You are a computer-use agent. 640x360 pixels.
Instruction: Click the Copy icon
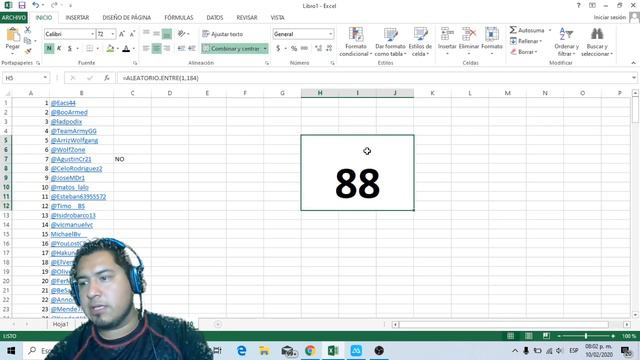[27, 40]
